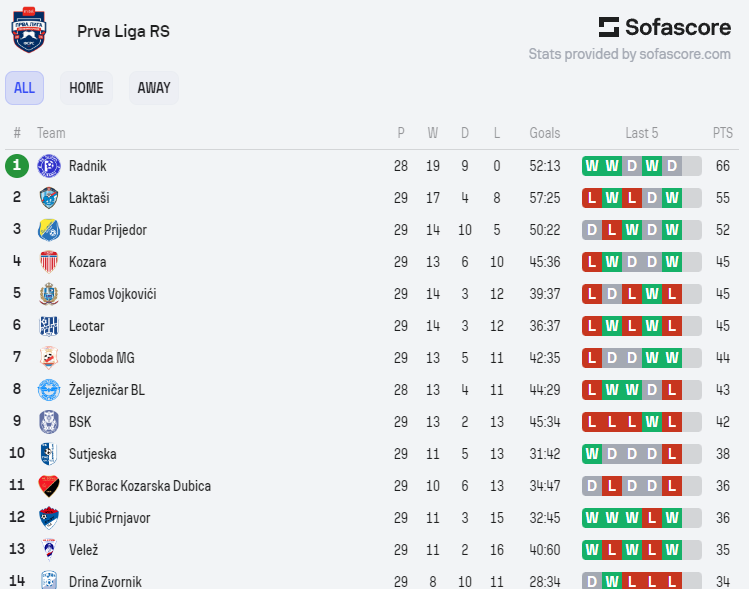Open the Željezničar BL team name
The width and height of the screenshot is (749, 589).
click(x=107, y=390)
